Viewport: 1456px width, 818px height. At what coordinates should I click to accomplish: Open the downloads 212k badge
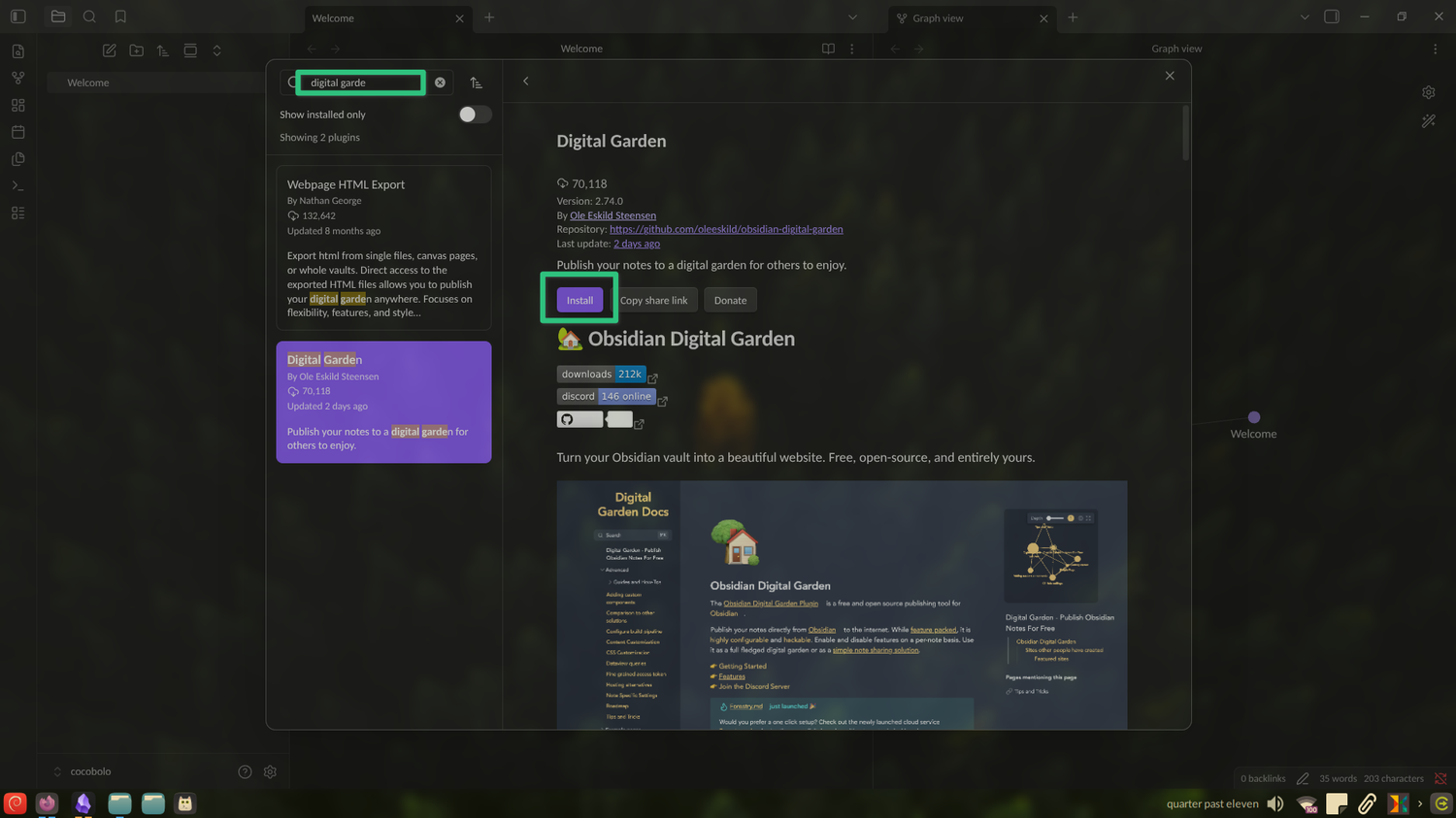pos(601,374)
